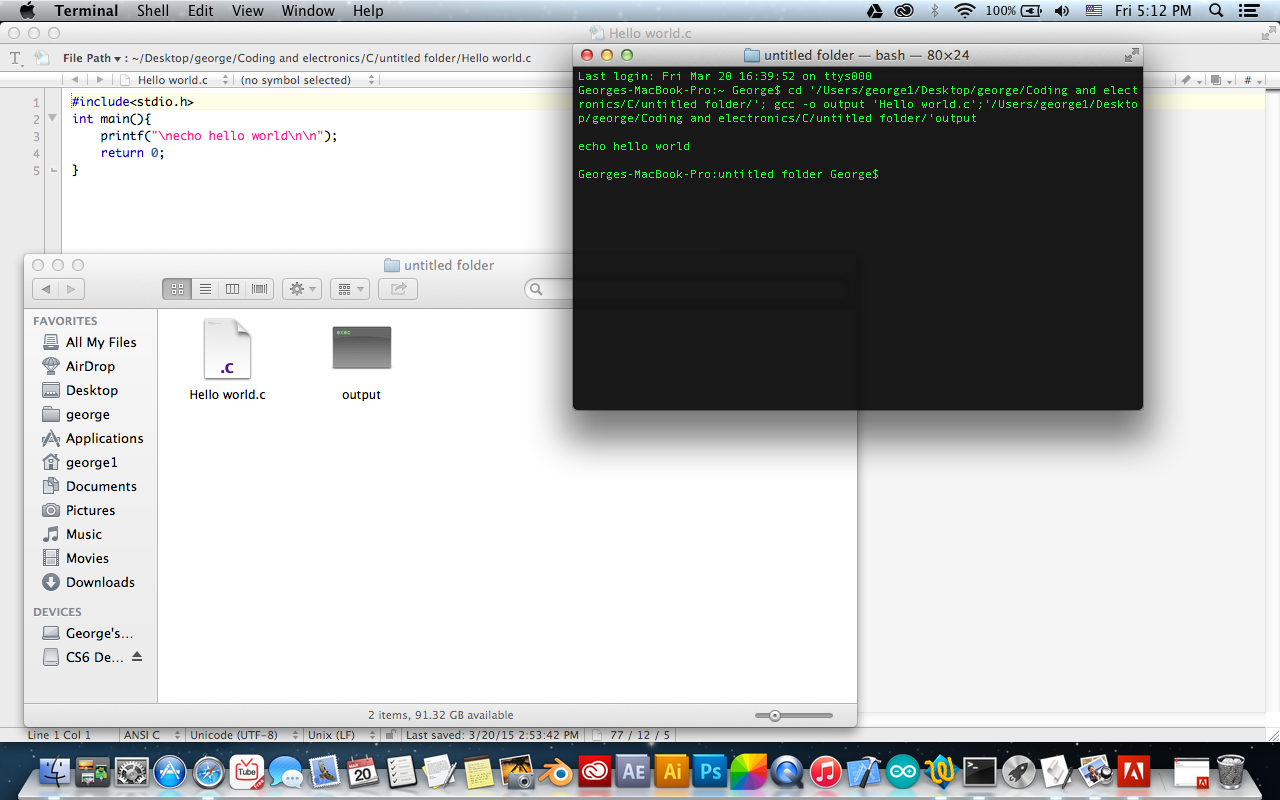
Task: Launch Adobe Illustrator from the Dock
Action: coord(671,771)
